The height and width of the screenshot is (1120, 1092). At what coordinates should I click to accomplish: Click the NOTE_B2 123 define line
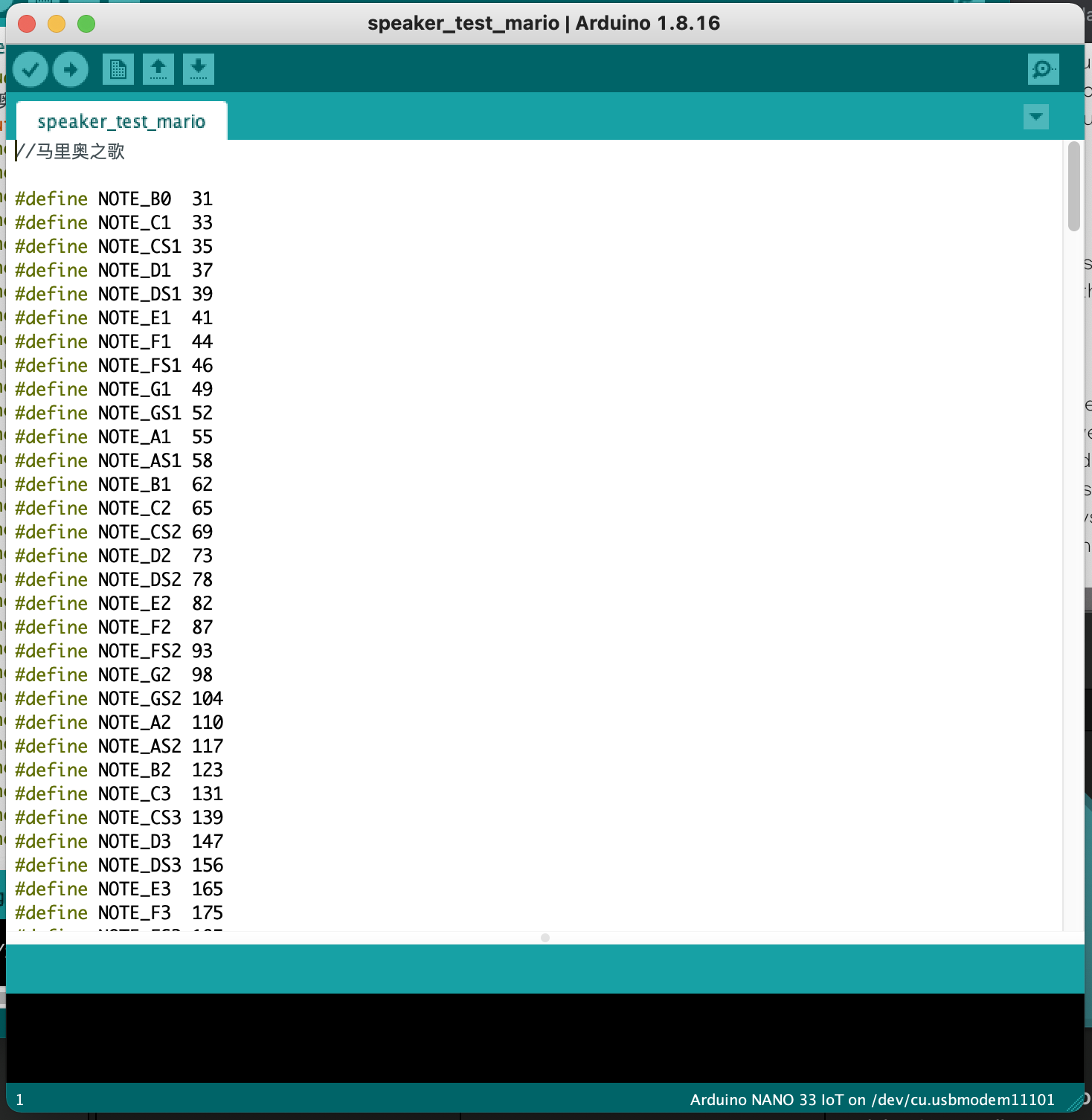coord(119,770)
